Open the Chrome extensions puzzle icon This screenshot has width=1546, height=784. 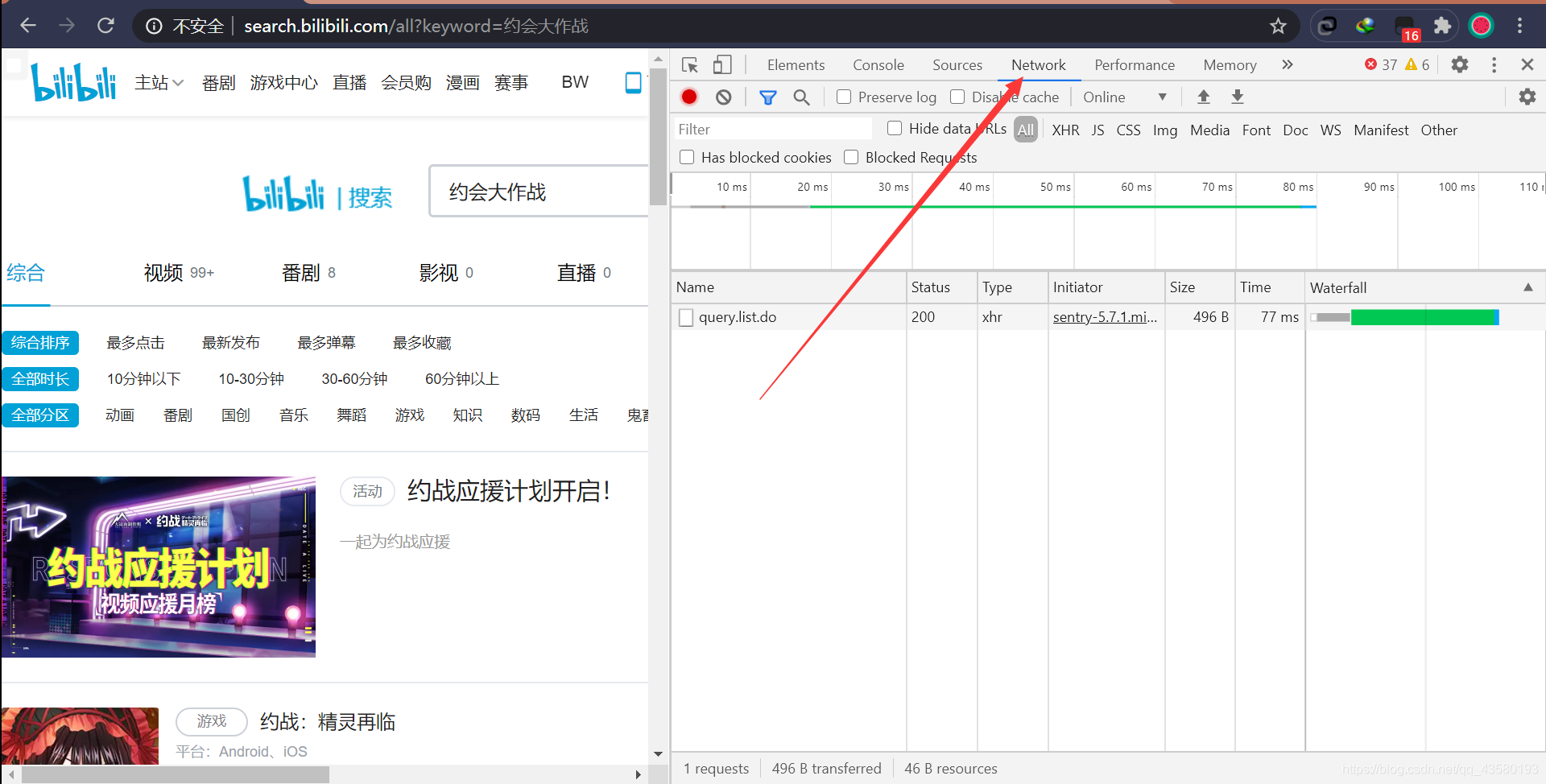pos(1442,26)
